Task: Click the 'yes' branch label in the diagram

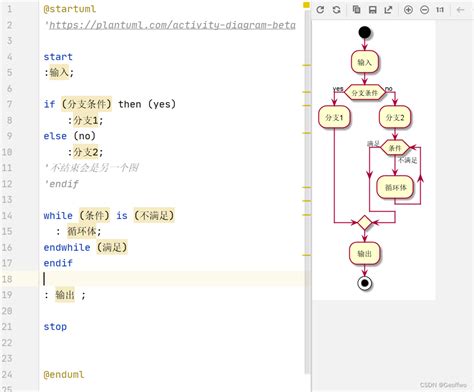Action: [338, 89]
